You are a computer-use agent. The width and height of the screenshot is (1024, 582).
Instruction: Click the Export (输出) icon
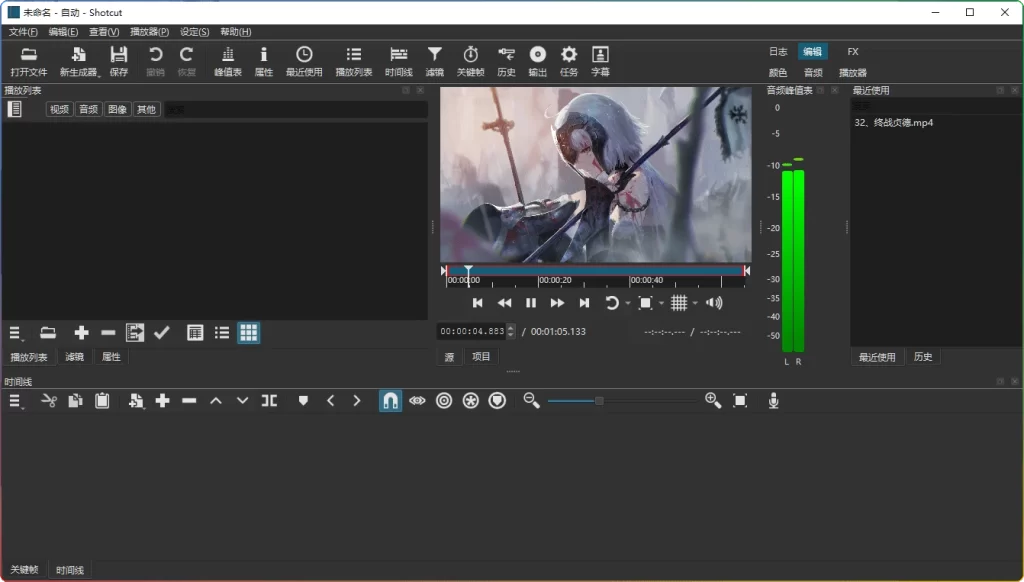(537, 60)
